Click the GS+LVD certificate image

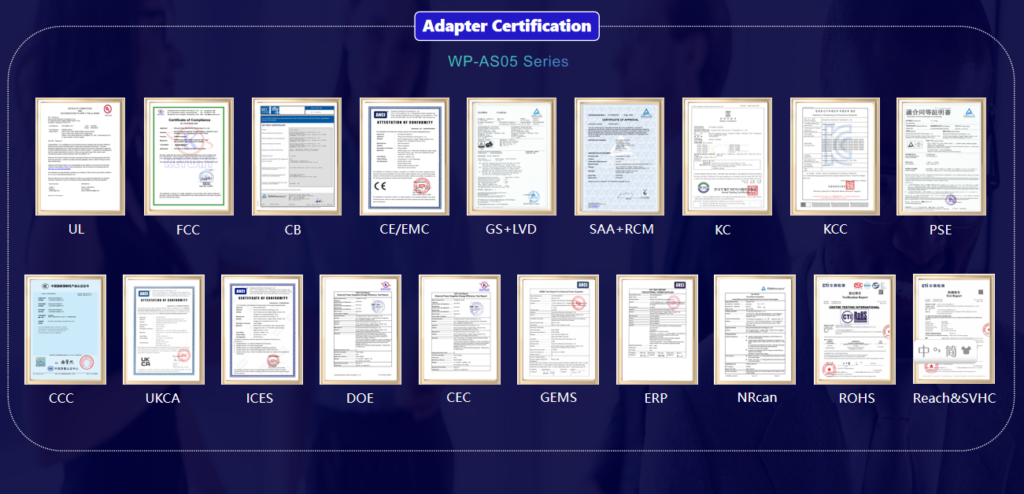pyautogui.click(x=511, y=156)
